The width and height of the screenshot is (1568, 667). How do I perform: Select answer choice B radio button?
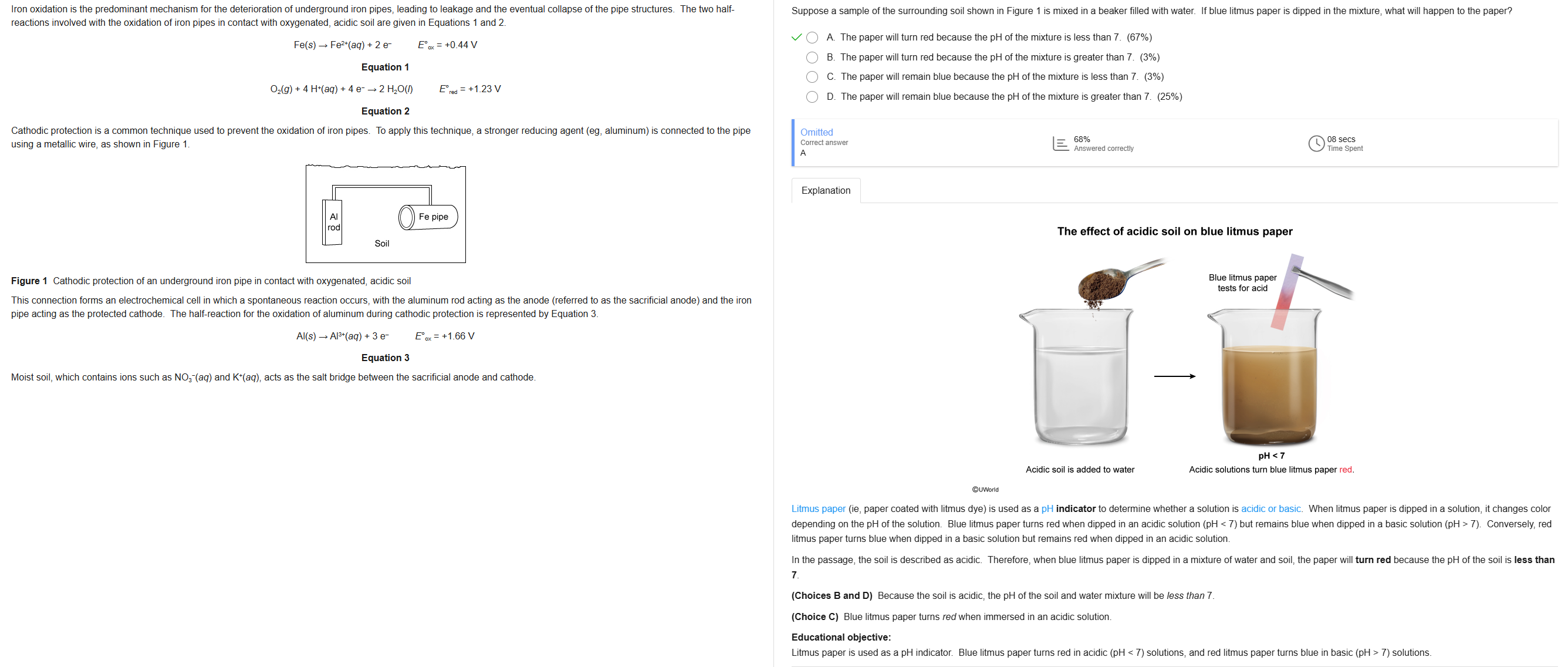[812, 58]
